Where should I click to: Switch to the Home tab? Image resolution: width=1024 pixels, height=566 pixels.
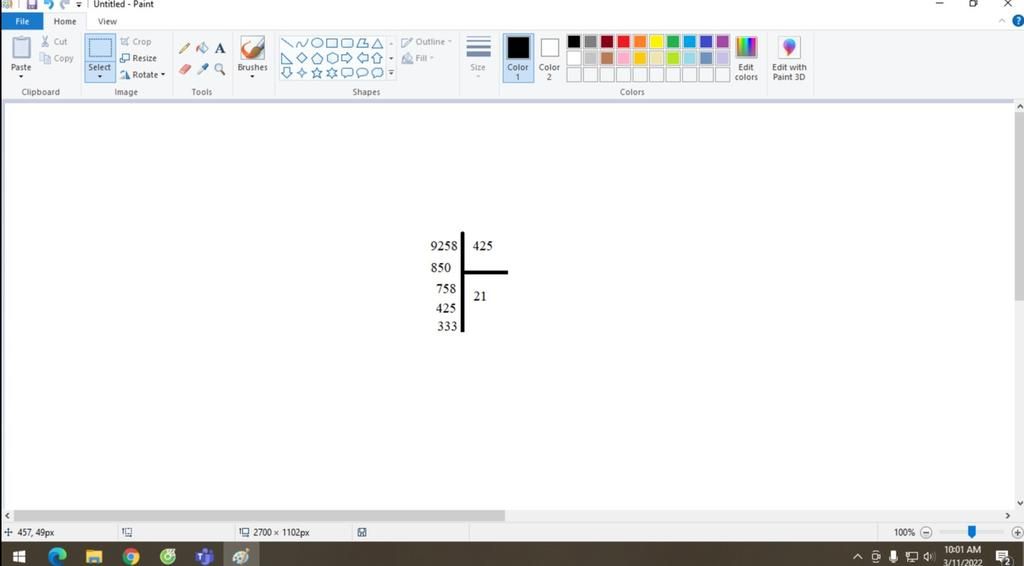[65, 21]
